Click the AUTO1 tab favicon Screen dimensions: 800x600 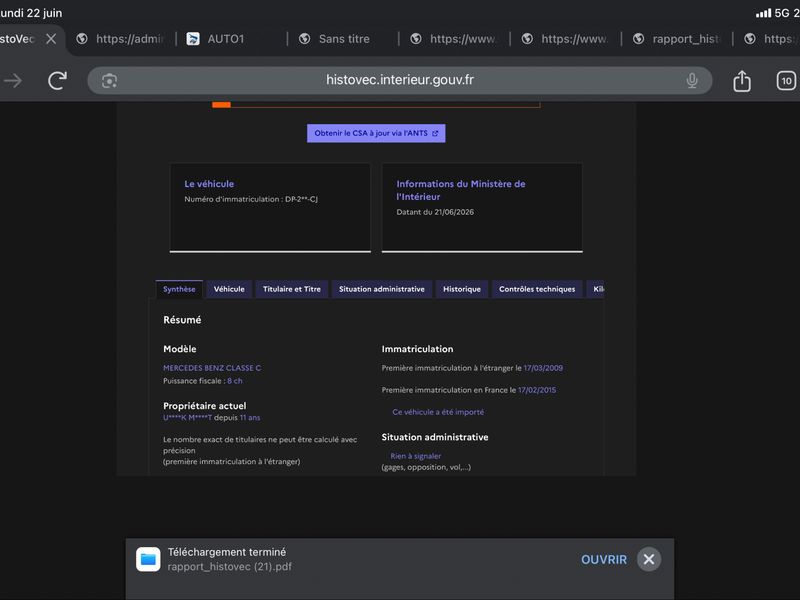[x=193, y=39]
